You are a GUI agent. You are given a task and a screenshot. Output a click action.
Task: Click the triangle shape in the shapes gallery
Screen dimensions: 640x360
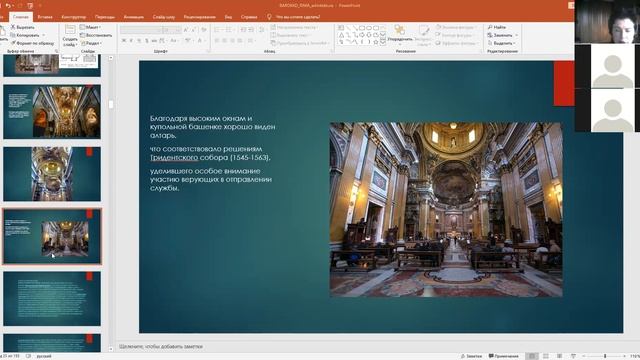[341, 35]
